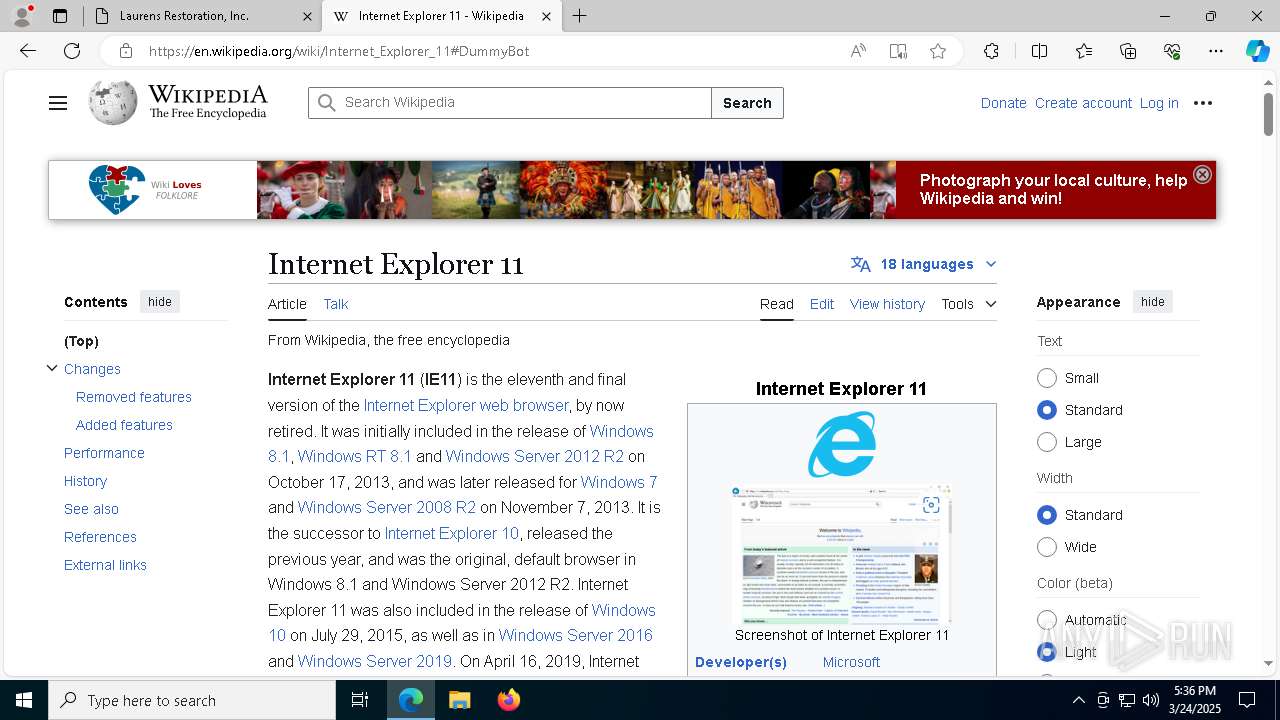Open File Explorer from taskbar
This screenshot has width=1280, height=720.
point(459,700)
